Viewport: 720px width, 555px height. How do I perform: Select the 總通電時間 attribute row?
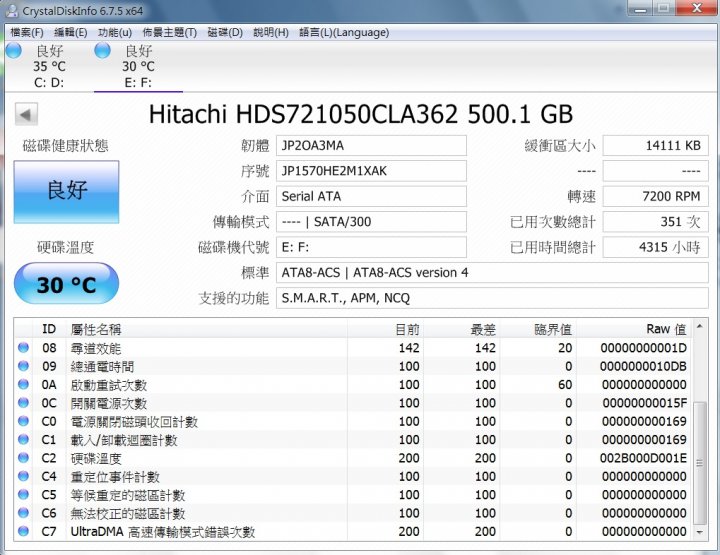tap(353, 366)
